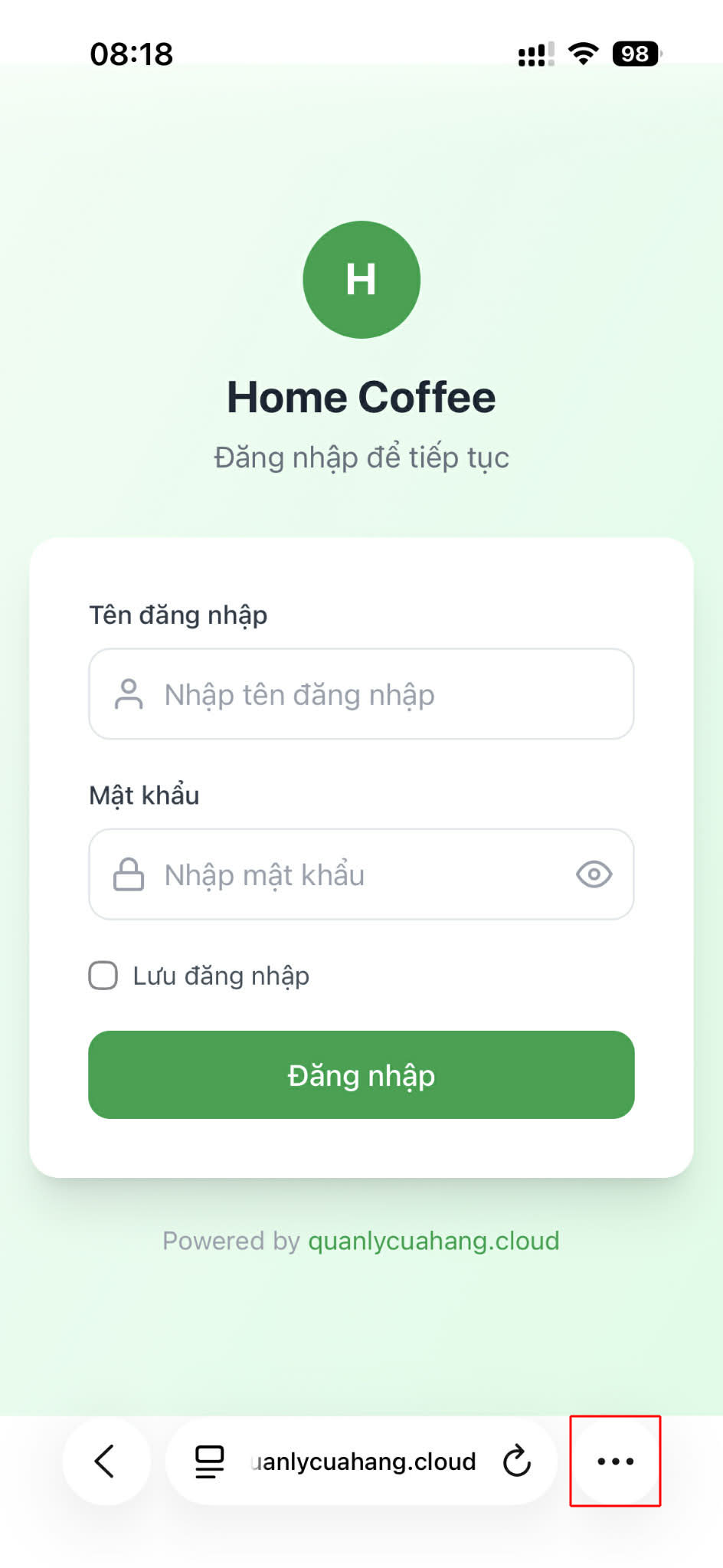This screenshot has width=723, height=1568.
Task: Tap the battery indicator showing 98
Action: 633,54
